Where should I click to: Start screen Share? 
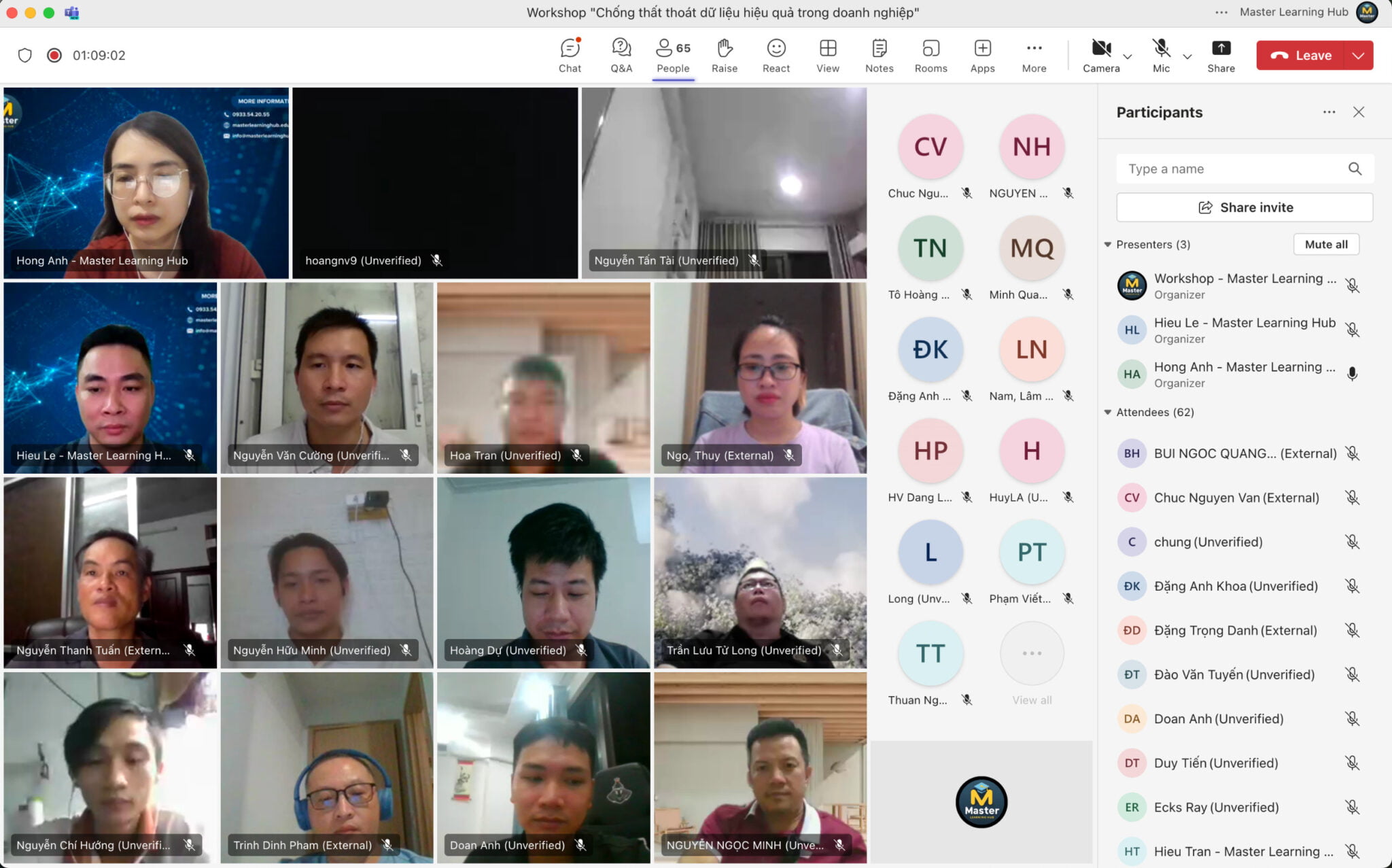(1221, 55)
